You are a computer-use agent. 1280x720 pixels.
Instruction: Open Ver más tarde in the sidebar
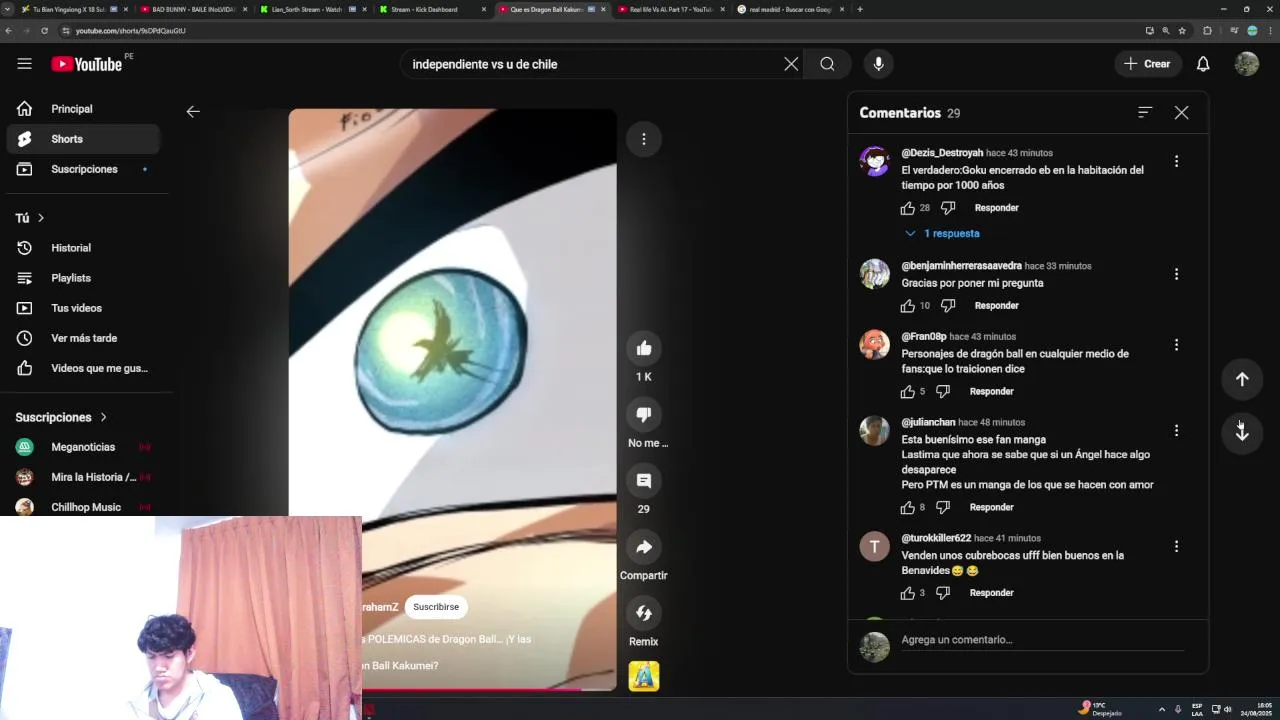83,338
